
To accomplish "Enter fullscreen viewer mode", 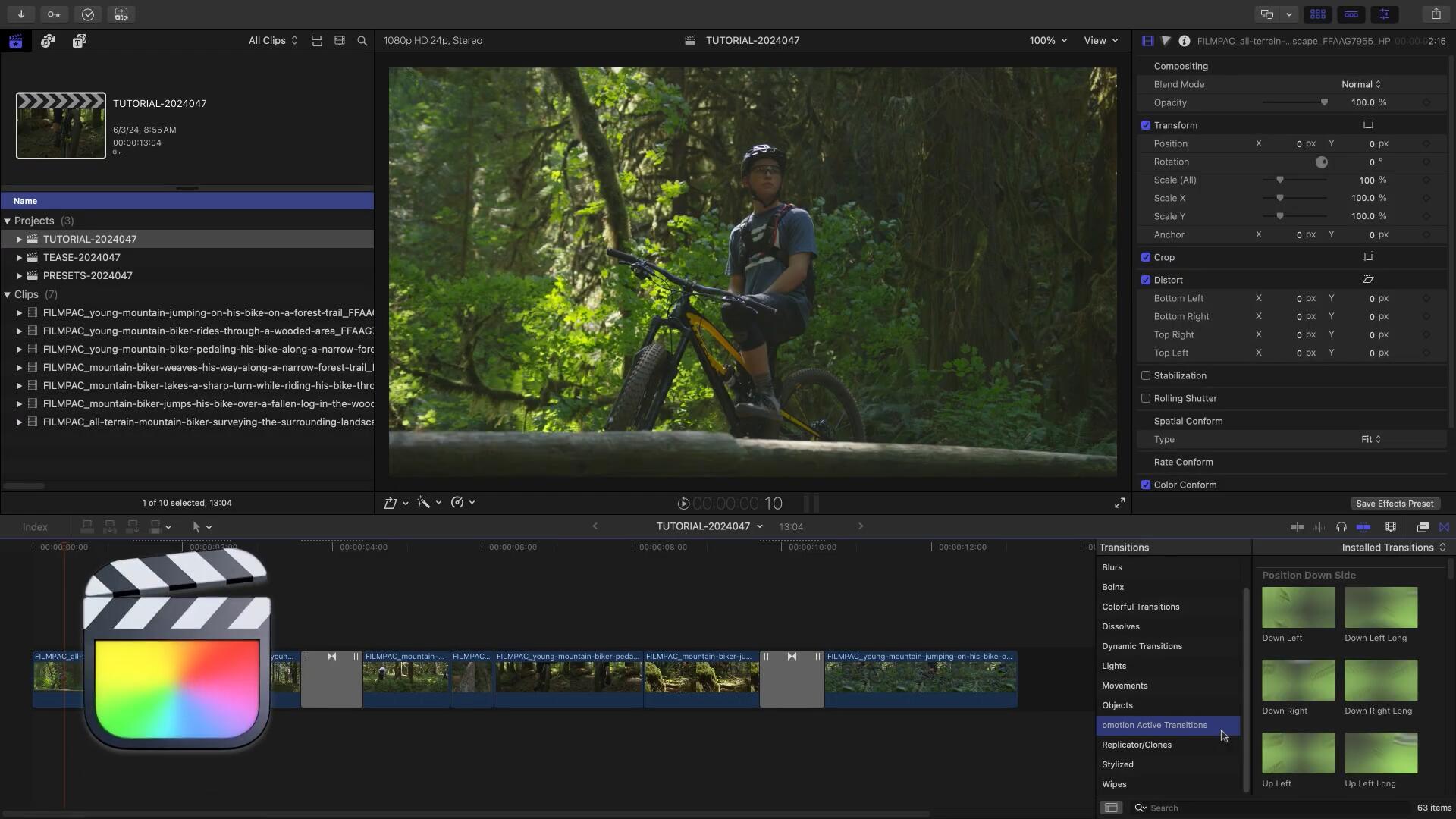I will 1119,503.
